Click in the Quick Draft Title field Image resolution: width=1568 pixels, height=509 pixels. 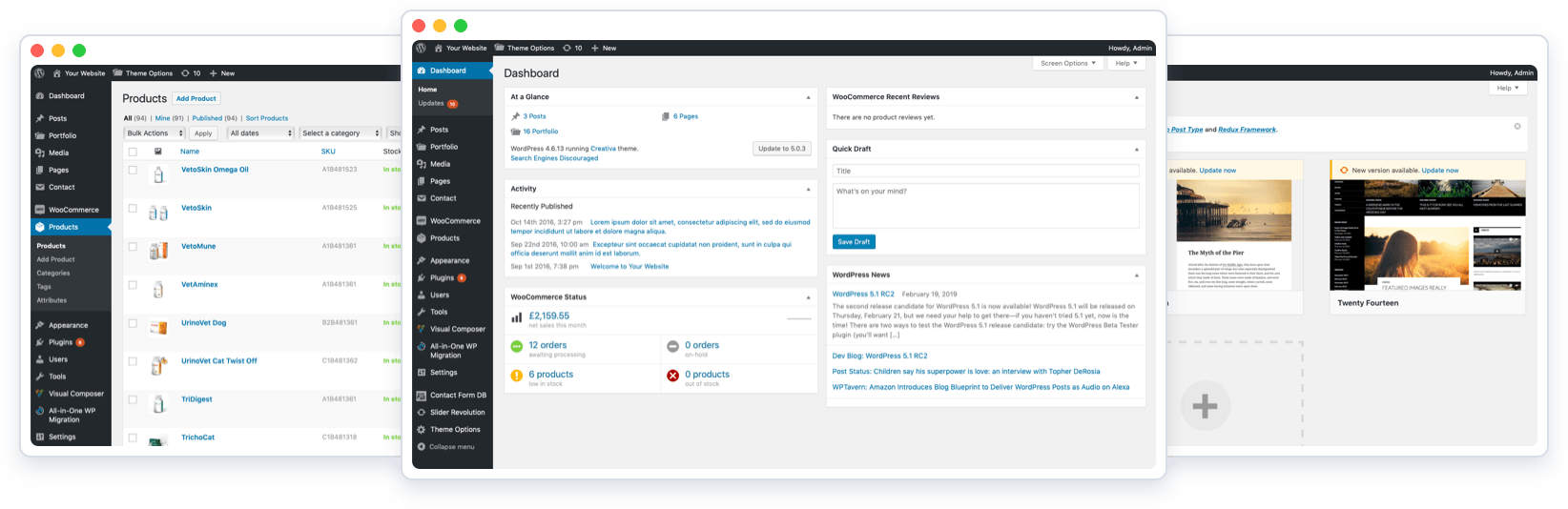(x=985, y=172)
